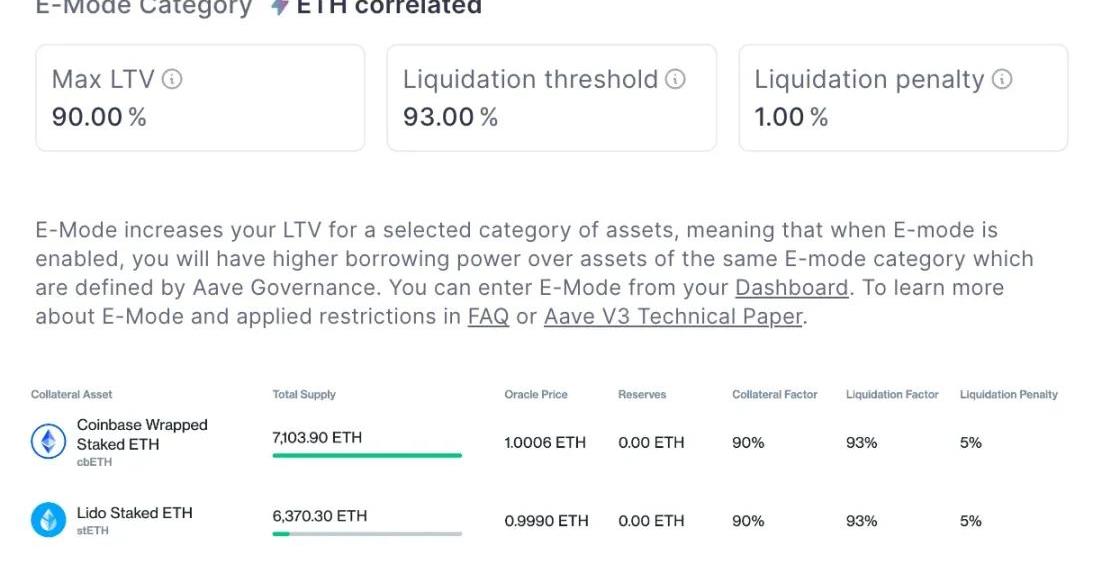This screenshot has height=570, width=1102.
Task: Click the Total Supply column header
Action: pos(304,394)
